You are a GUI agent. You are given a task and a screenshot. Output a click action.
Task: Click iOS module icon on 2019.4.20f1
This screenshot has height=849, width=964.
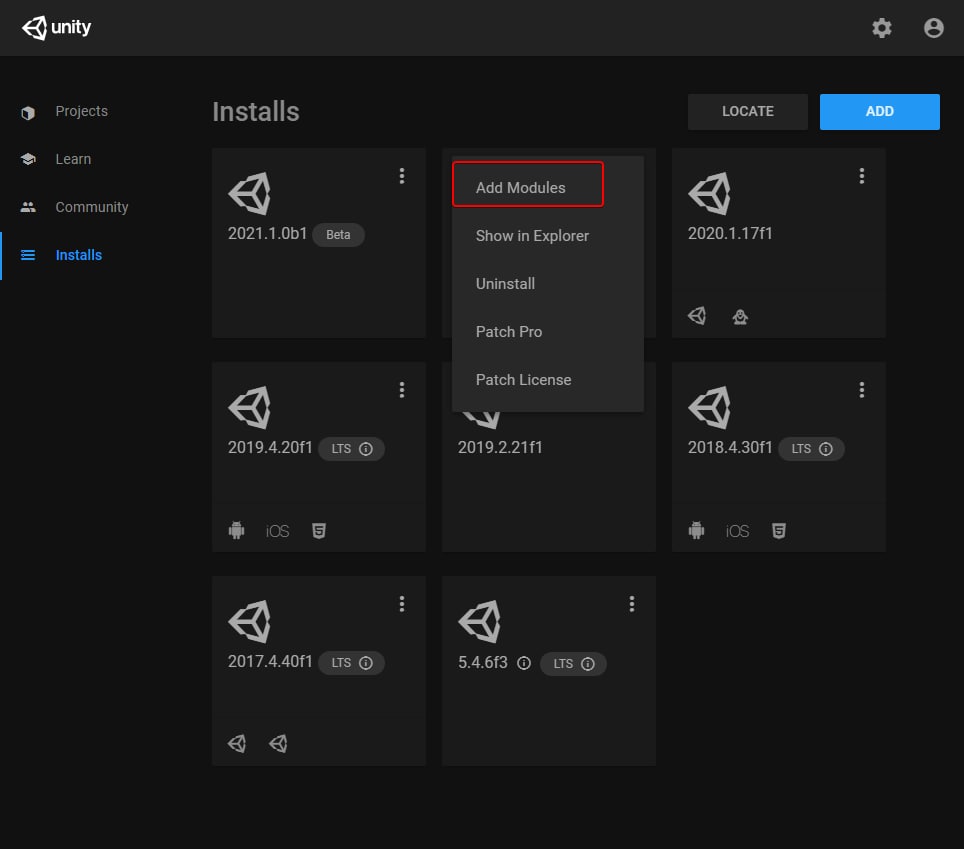point(277,531)
